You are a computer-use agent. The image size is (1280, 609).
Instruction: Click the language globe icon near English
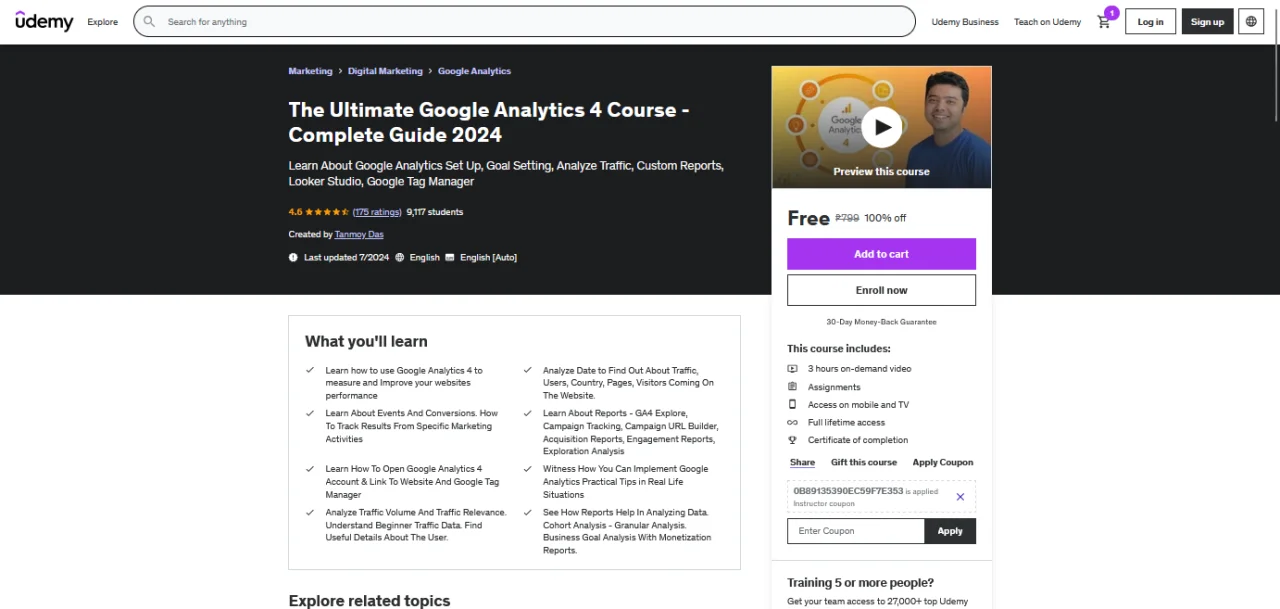tap(400, 257)
